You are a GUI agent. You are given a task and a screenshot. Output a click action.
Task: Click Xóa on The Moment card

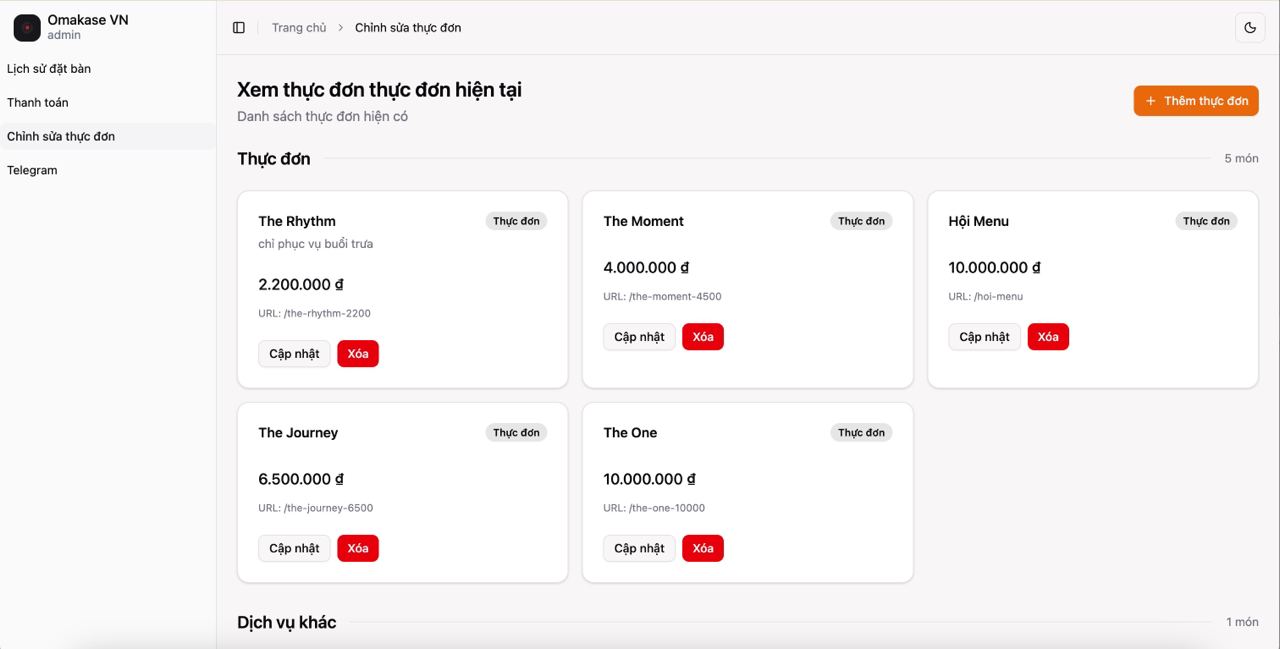pyautogui.click(x=703, y=337)
